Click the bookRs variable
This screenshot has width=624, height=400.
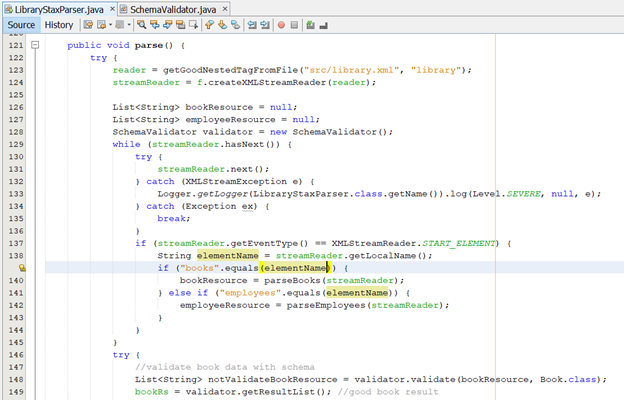pyautogui.click(x=151, y=392)
